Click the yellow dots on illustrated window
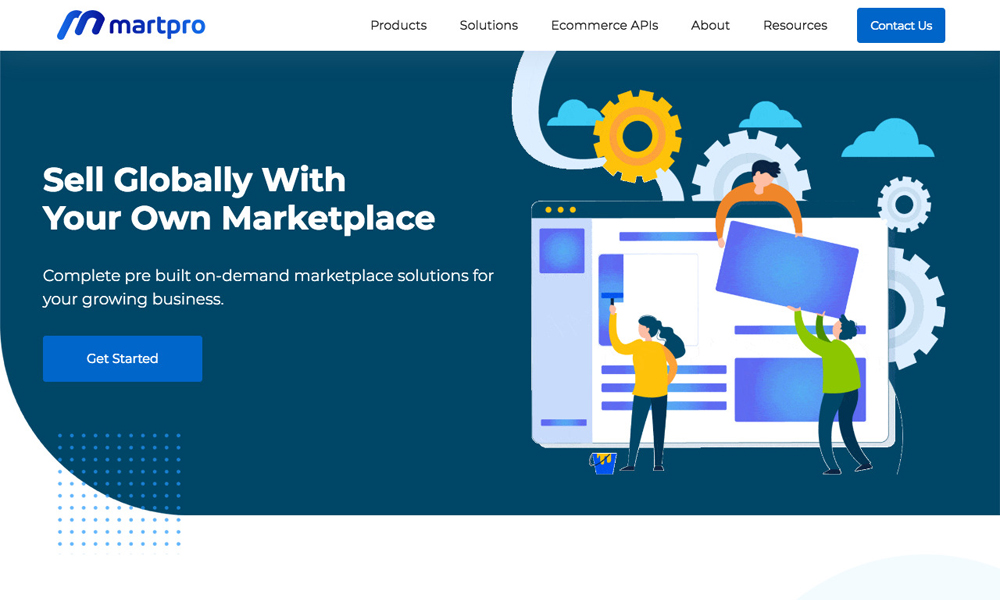The width and height of the screenshot is (1000, 600). click(560, 210)
